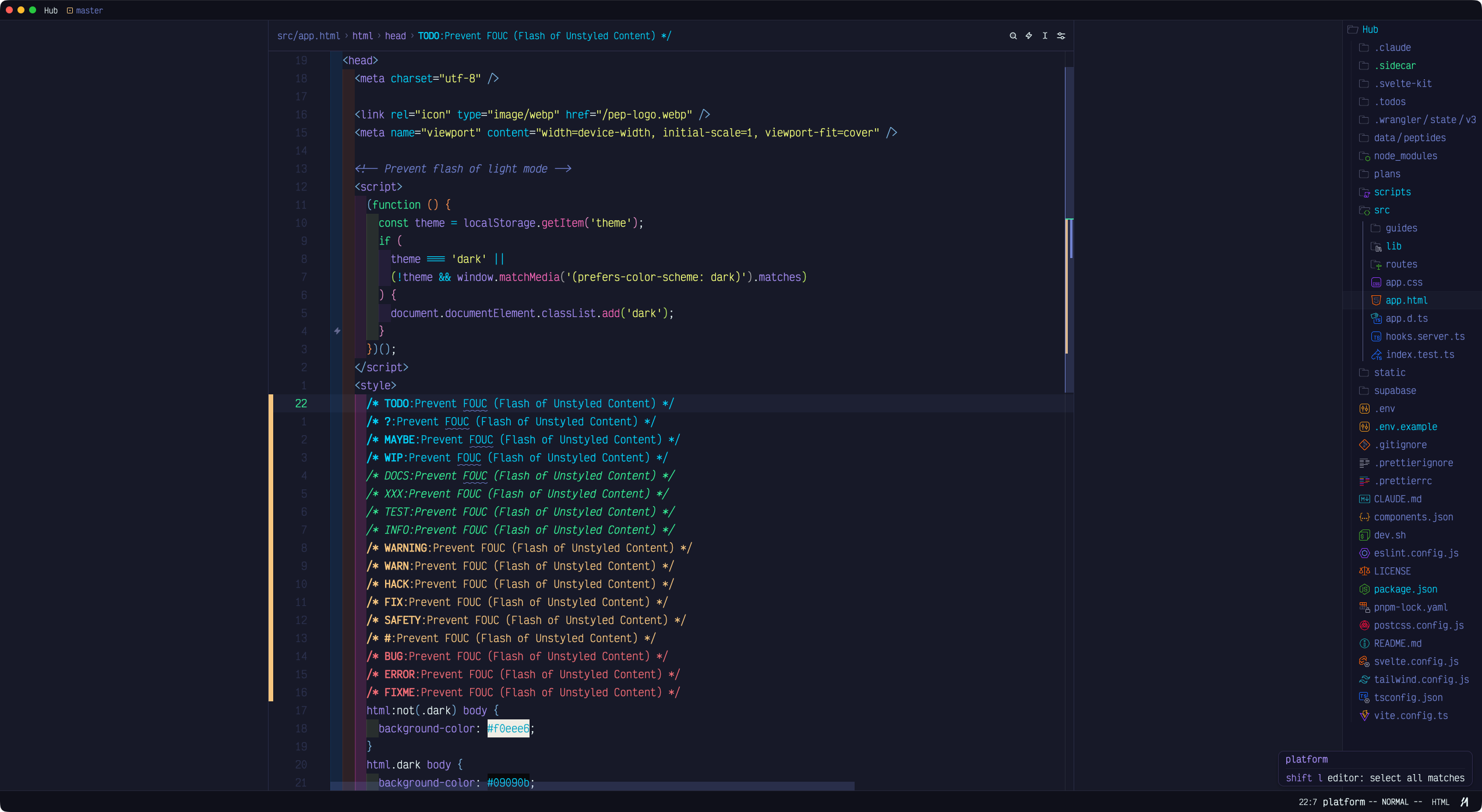Click the #09090b color value
Image resolution: width=1482 pixels, height=812 pixels.
[508, 782]
